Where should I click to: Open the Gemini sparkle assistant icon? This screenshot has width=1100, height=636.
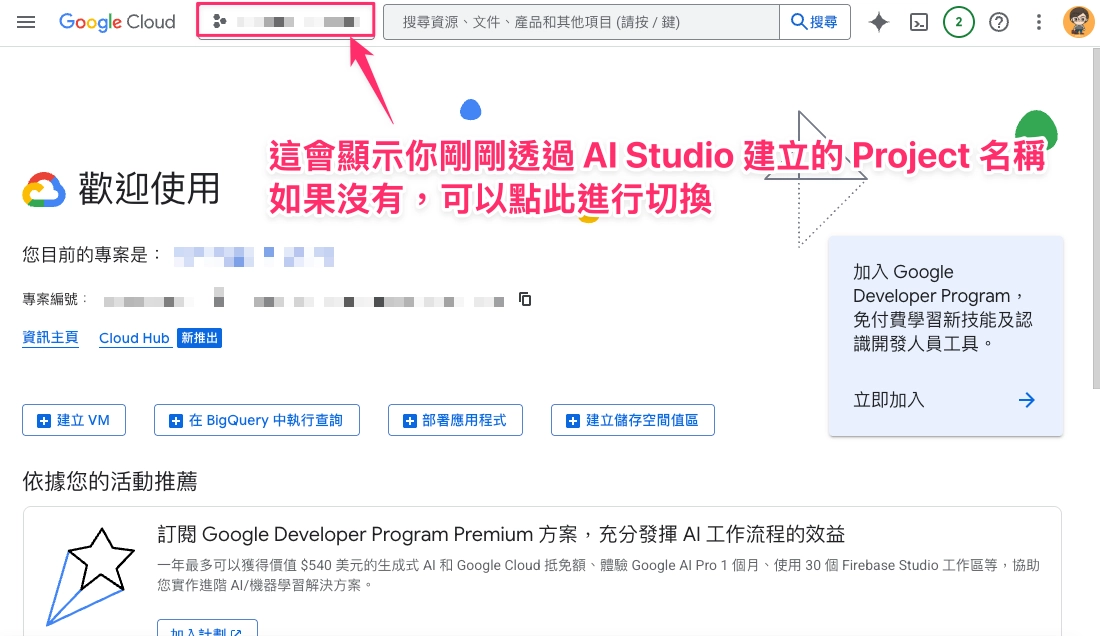[x=878, y=22]
